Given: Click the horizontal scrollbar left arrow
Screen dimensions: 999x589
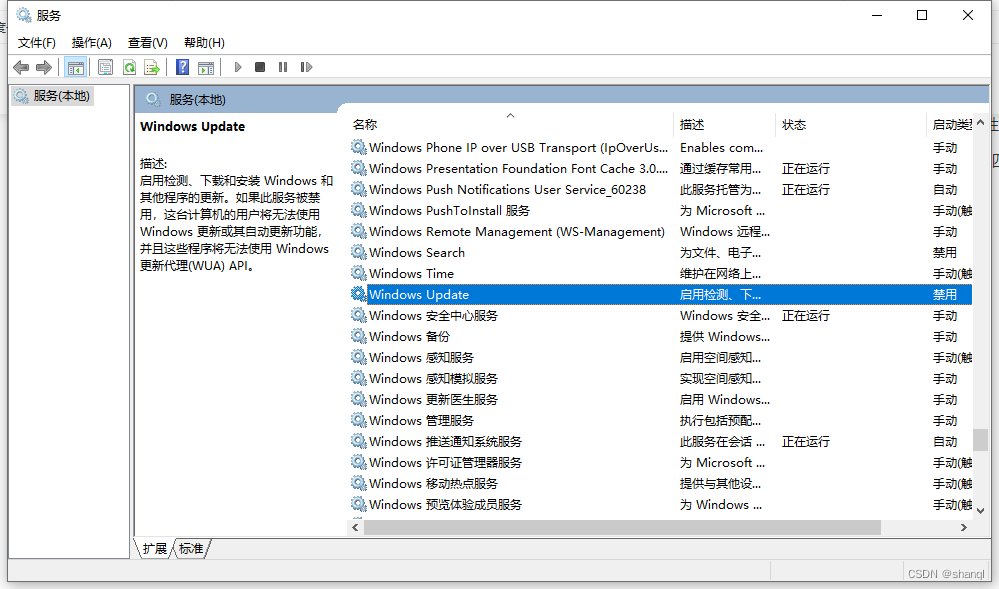Looking at the screenshot, I should 356,527.
